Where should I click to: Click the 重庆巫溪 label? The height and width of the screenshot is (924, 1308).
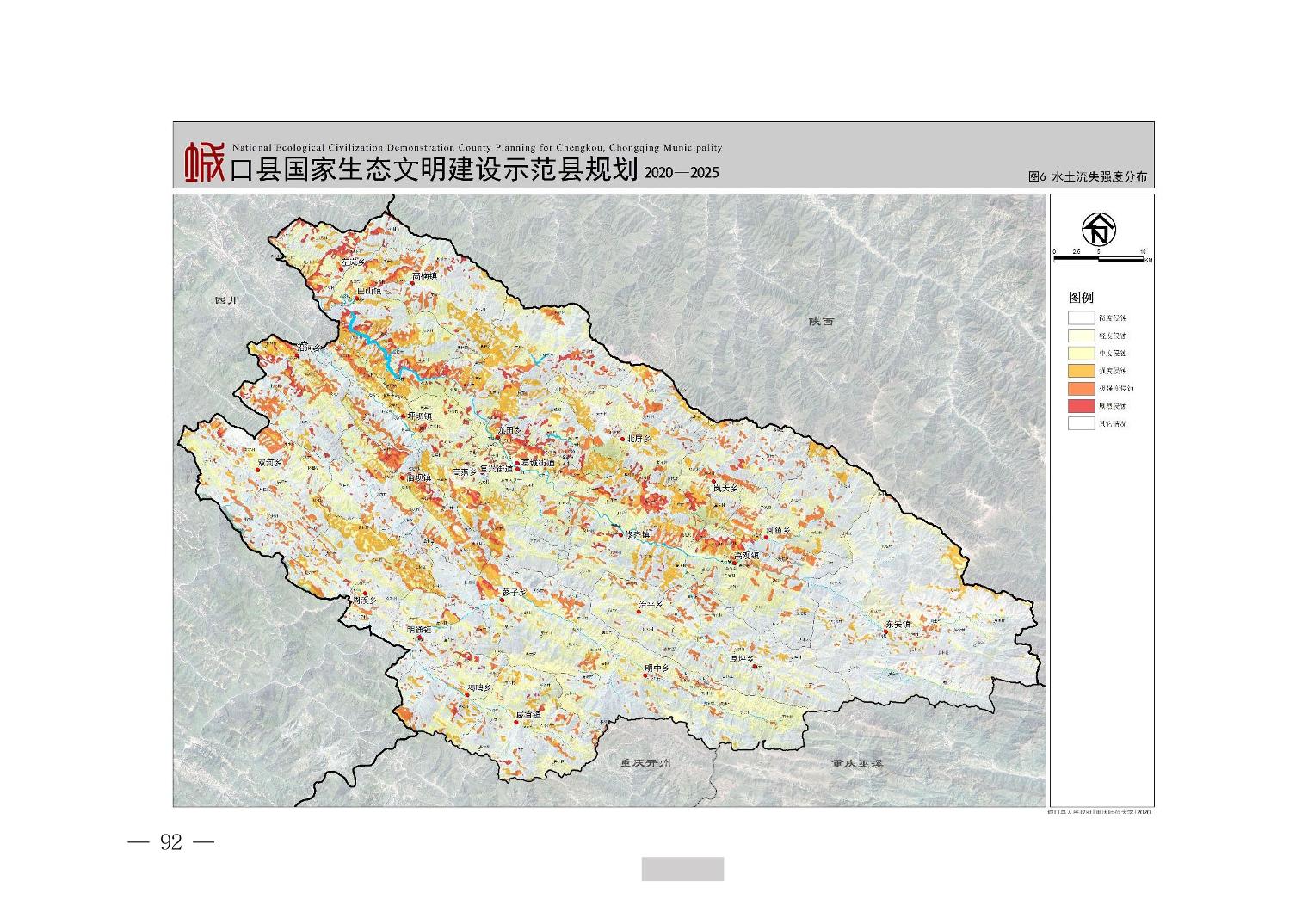click(x=857, y=763)
